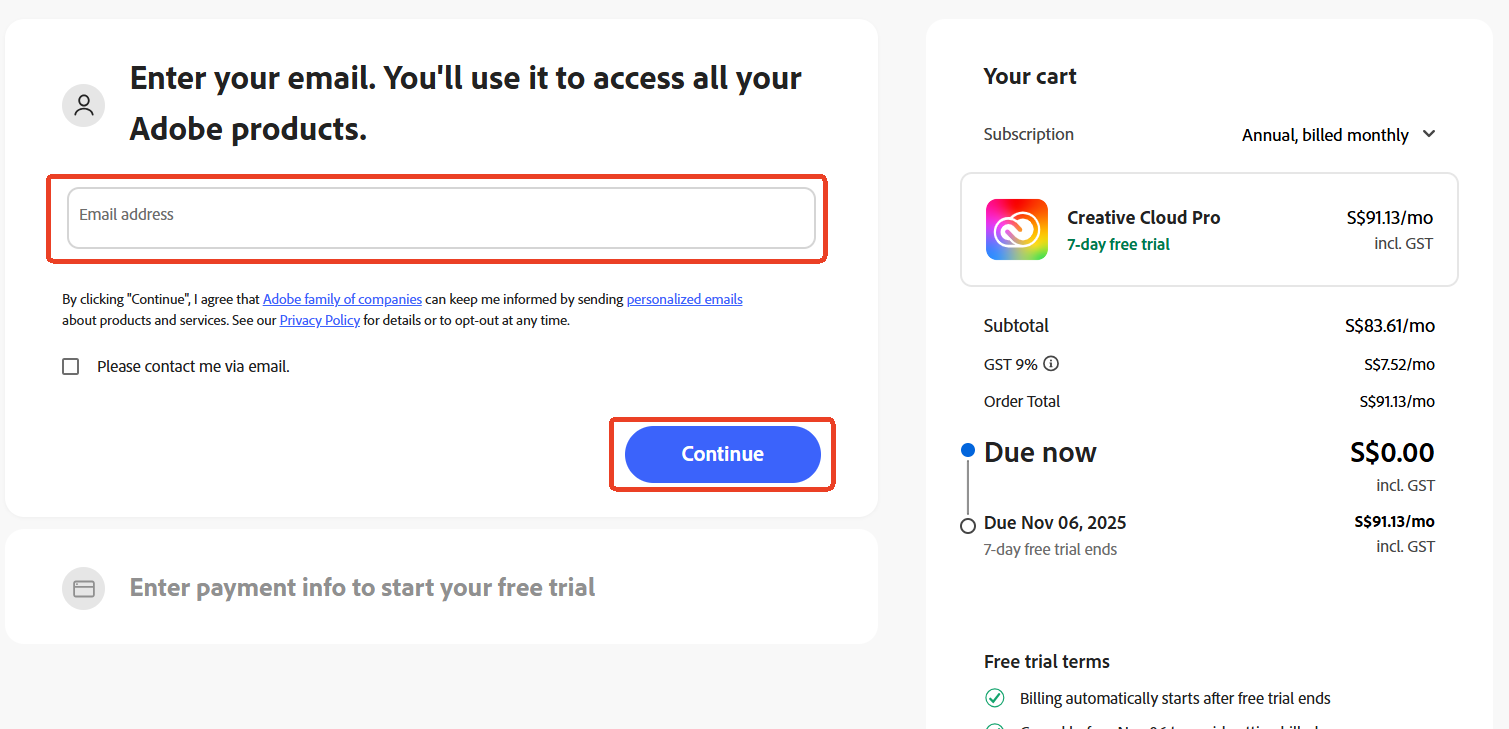Screen dimensions: 1509x729
Task: Click the Continue button
Action: (x=722, y=454)
